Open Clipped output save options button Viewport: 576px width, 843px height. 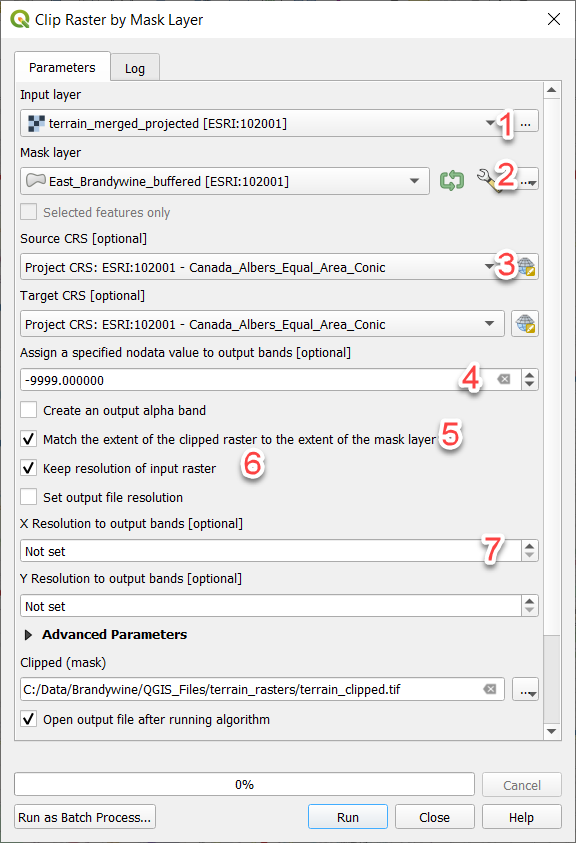(525, 689)
